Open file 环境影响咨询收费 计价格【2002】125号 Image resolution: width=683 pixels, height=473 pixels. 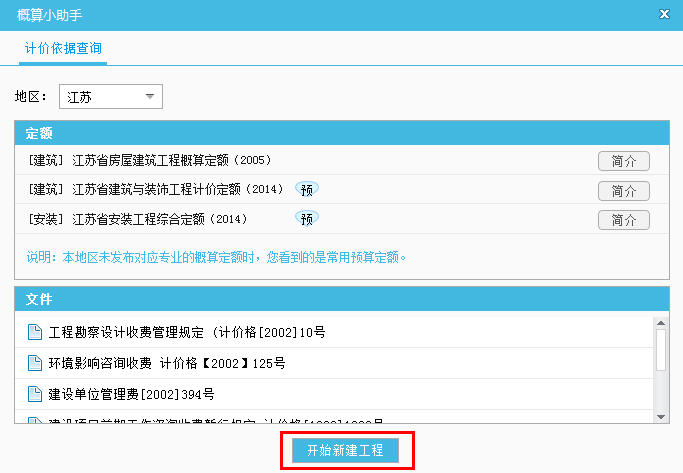pyautogui.click(x=166, y=362)
